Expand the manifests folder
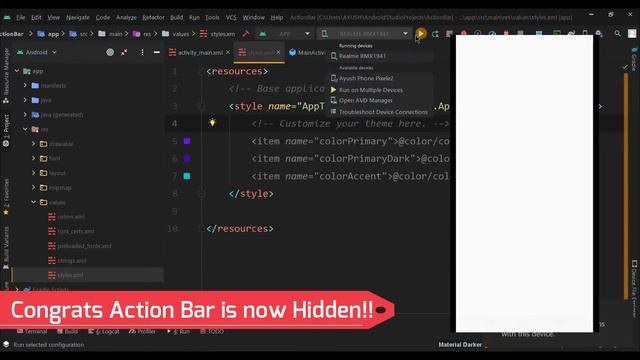The height and width of the screenshot is (360, 640). (x=25, y=85)
